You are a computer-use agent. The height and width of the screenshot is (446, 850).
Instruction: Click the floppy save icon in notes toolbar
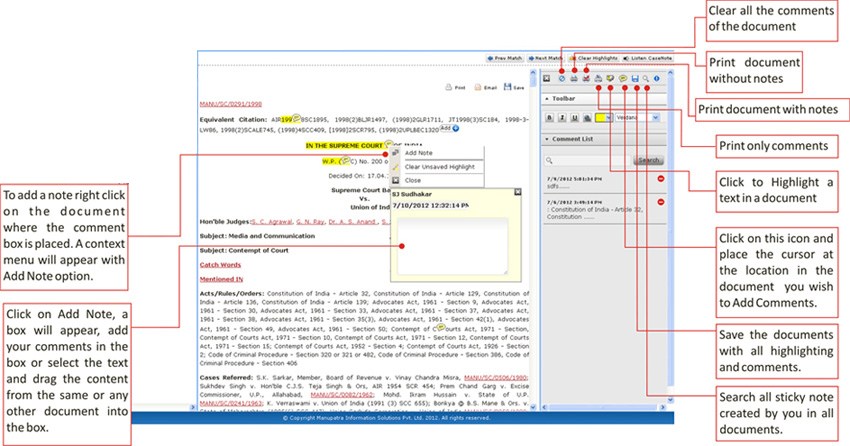tap(635, 79)
